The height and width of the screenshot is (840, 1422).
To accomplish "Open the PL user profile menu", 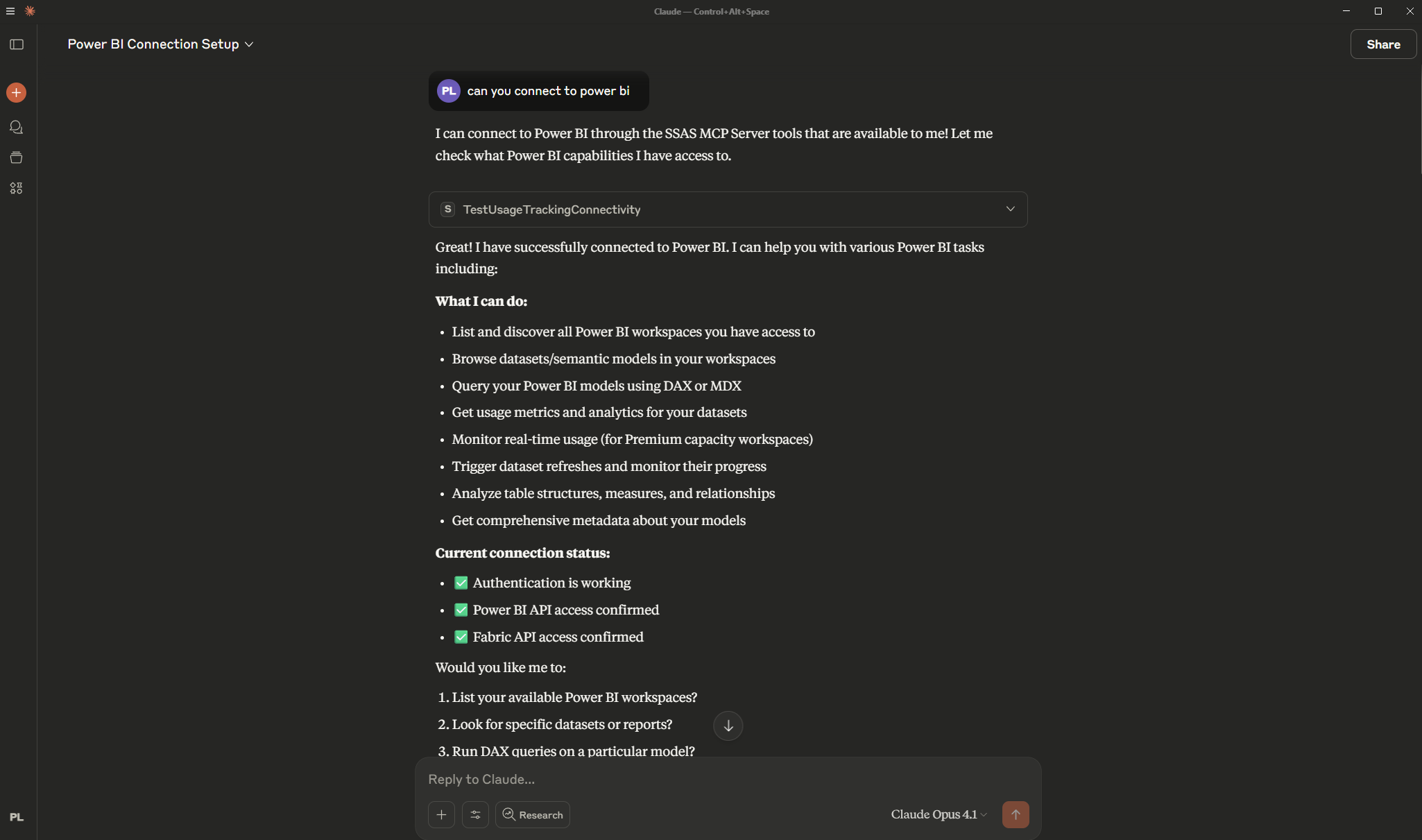I will pos(17,817).
